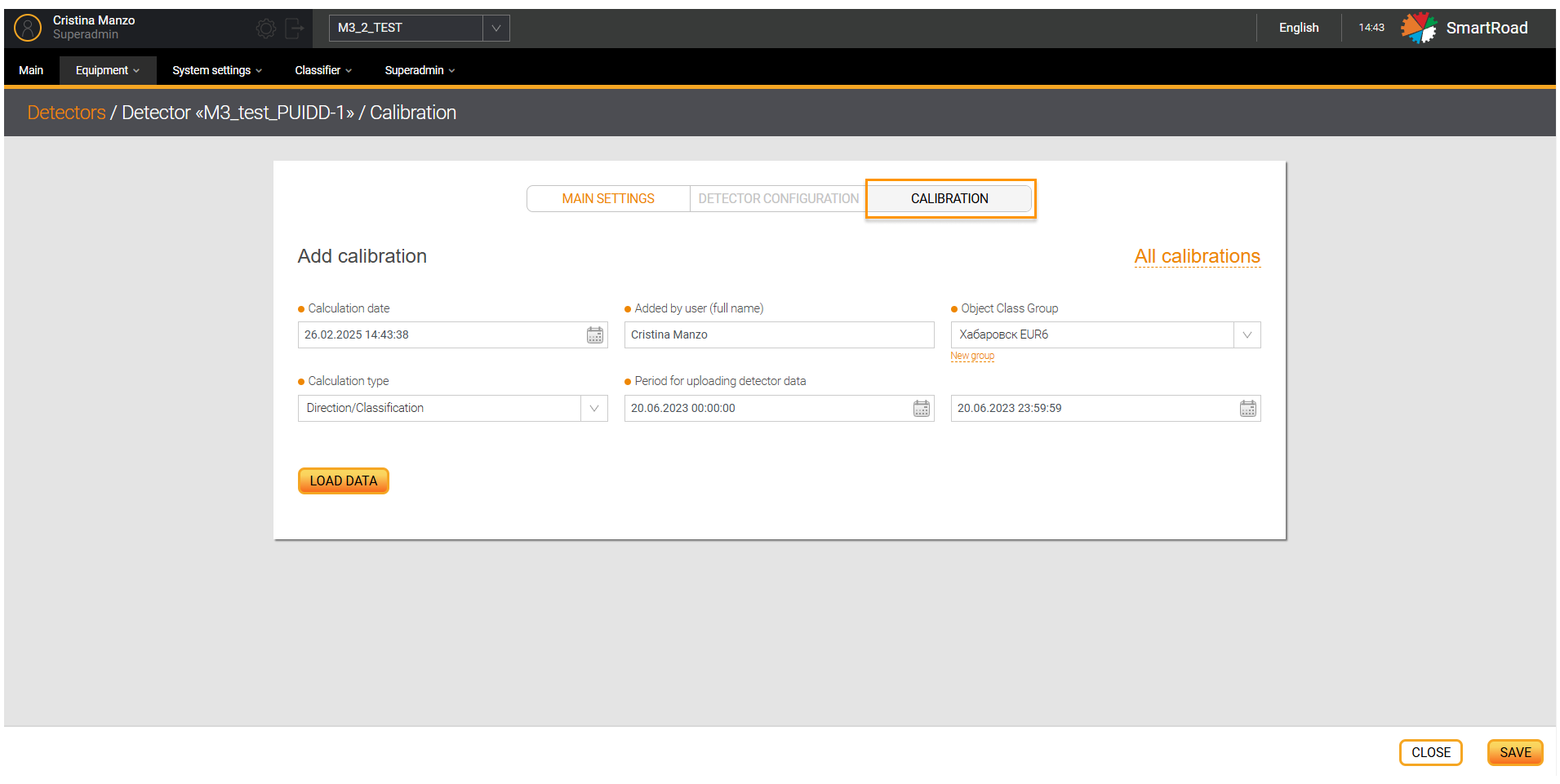Open the All calibrations link
This screenshot has height=784, width=1560.
(x=1197, y=256)
